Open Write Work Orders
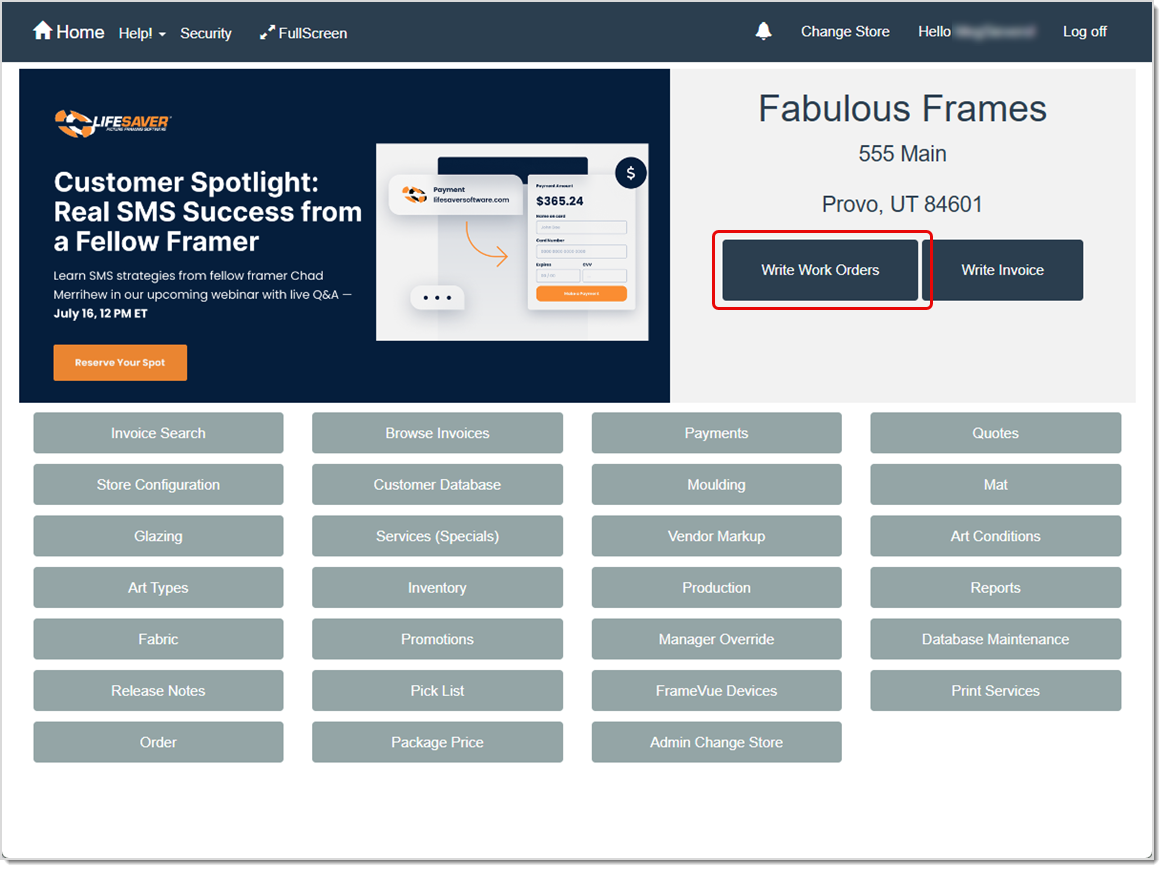 point(821,270)
